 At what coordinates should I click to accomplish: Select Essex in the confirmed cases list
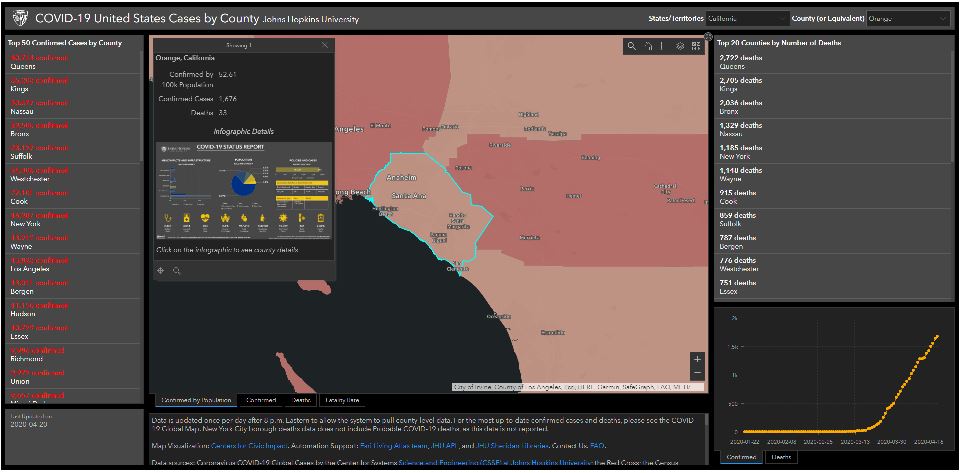(72, 333)
